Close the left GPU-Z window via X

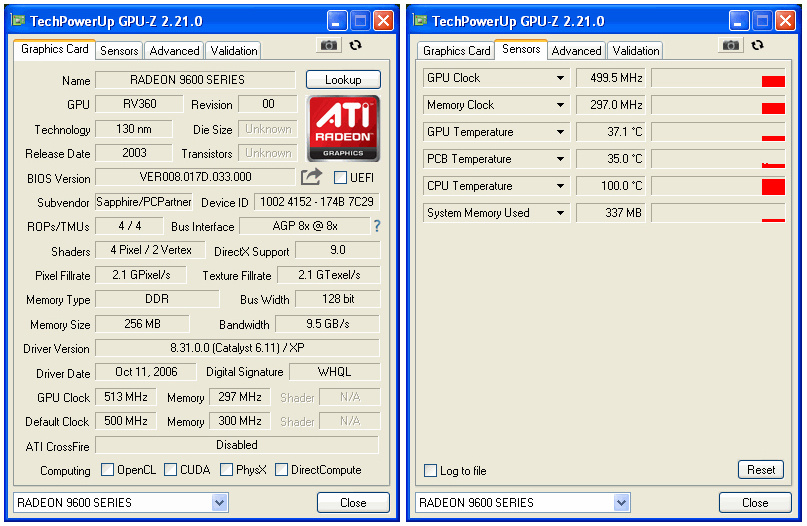[383, 21]
